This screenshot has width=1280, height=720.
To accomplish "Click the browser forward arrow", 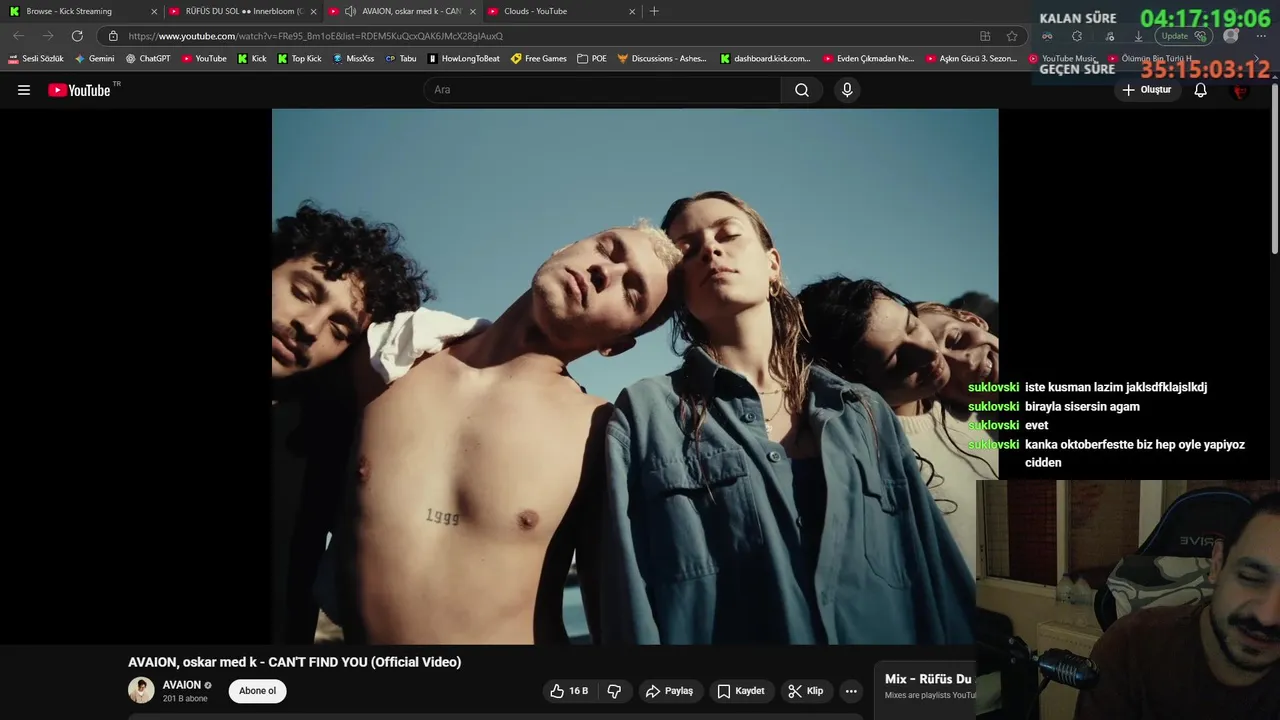I will click(47, 36).
